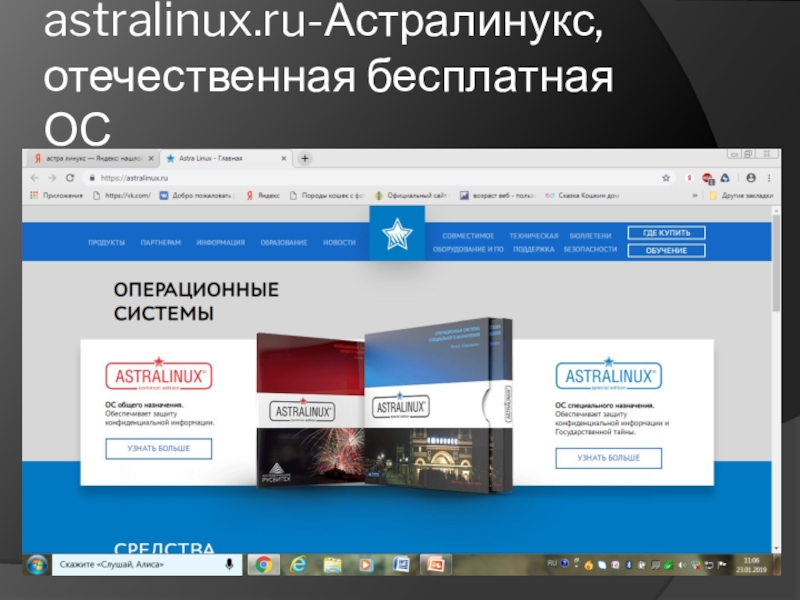
Task: Open the Добро пожаловать bookmark
Action: pos(195,195)
